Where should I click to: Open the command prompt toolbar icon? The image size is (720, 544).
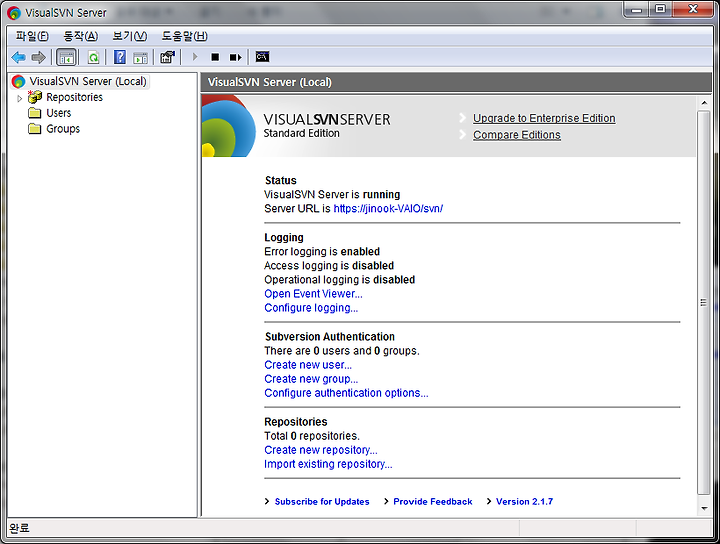coord(262,57)
